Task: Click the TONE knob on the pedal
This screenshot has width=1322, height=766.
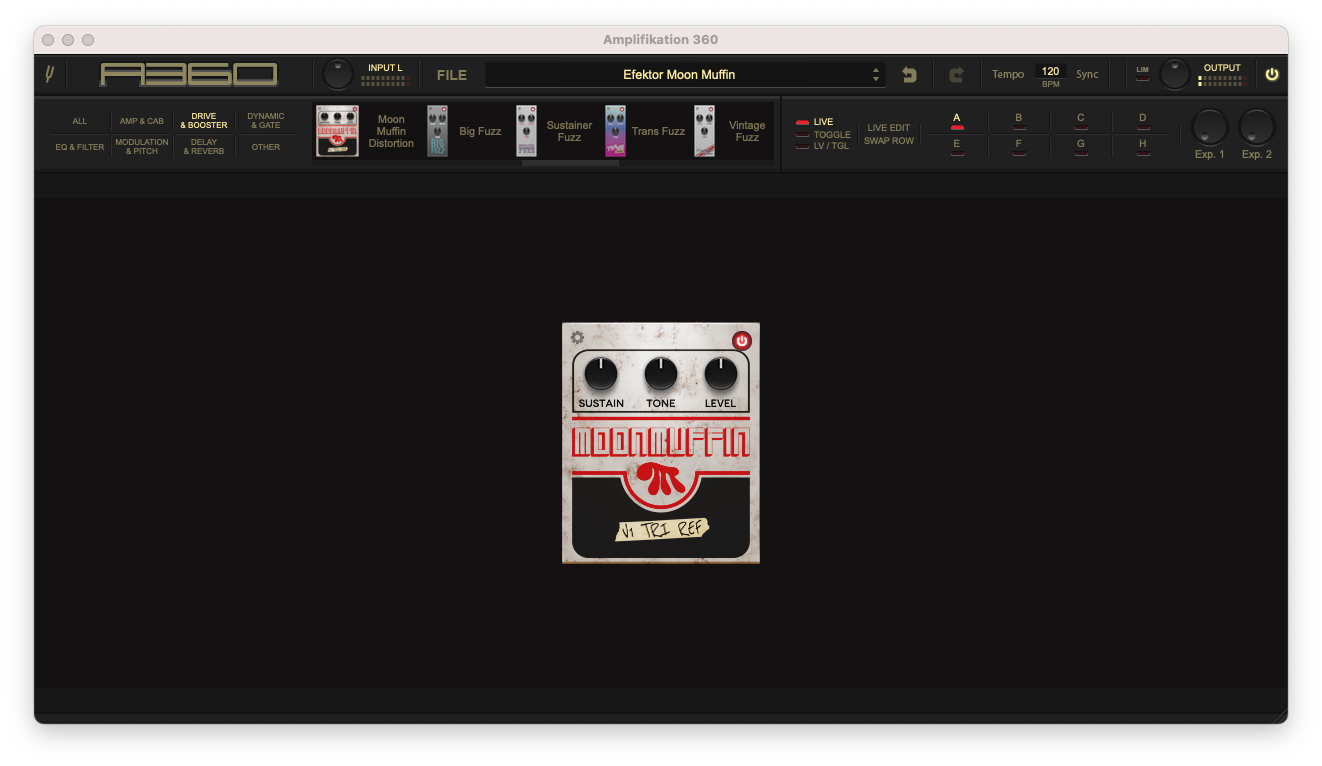Action: click(x=661, y=374)
